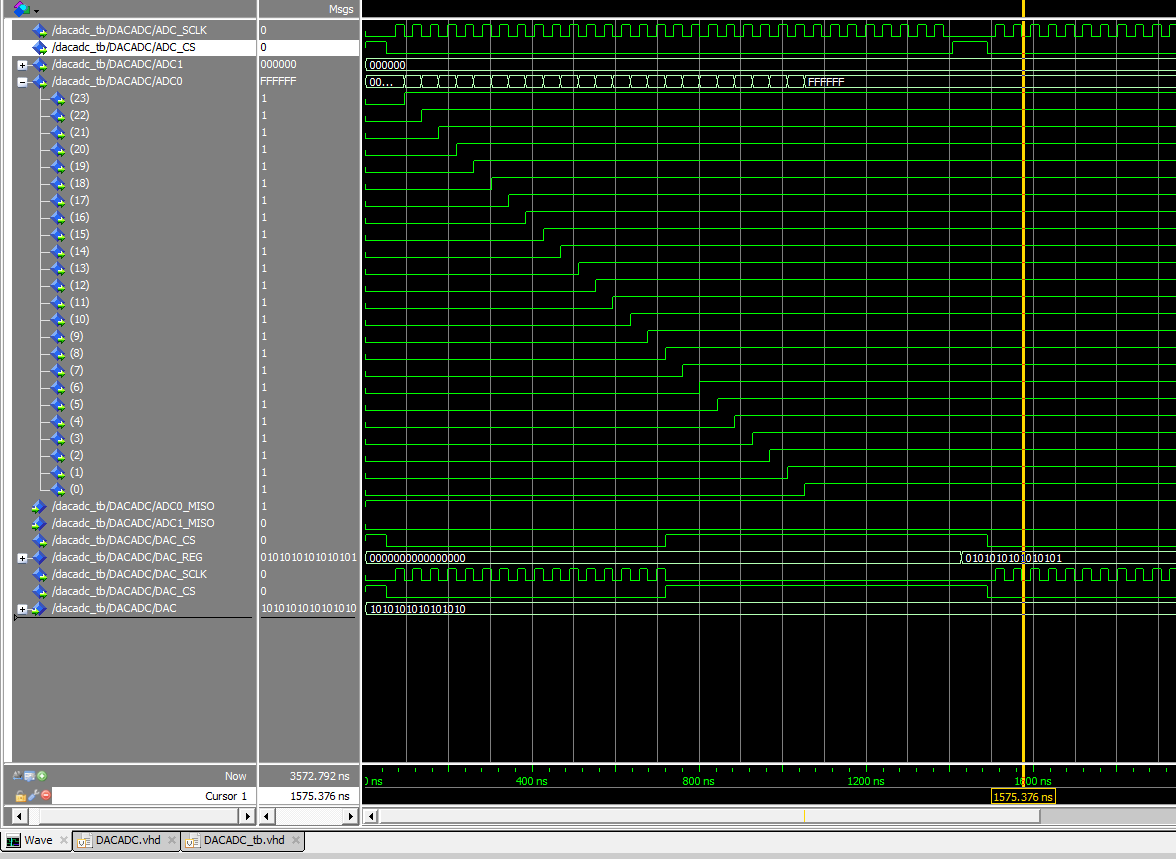Click bit (8) signal icon
This screenshot has height=859, width=1176.
(x=58, y=353)
